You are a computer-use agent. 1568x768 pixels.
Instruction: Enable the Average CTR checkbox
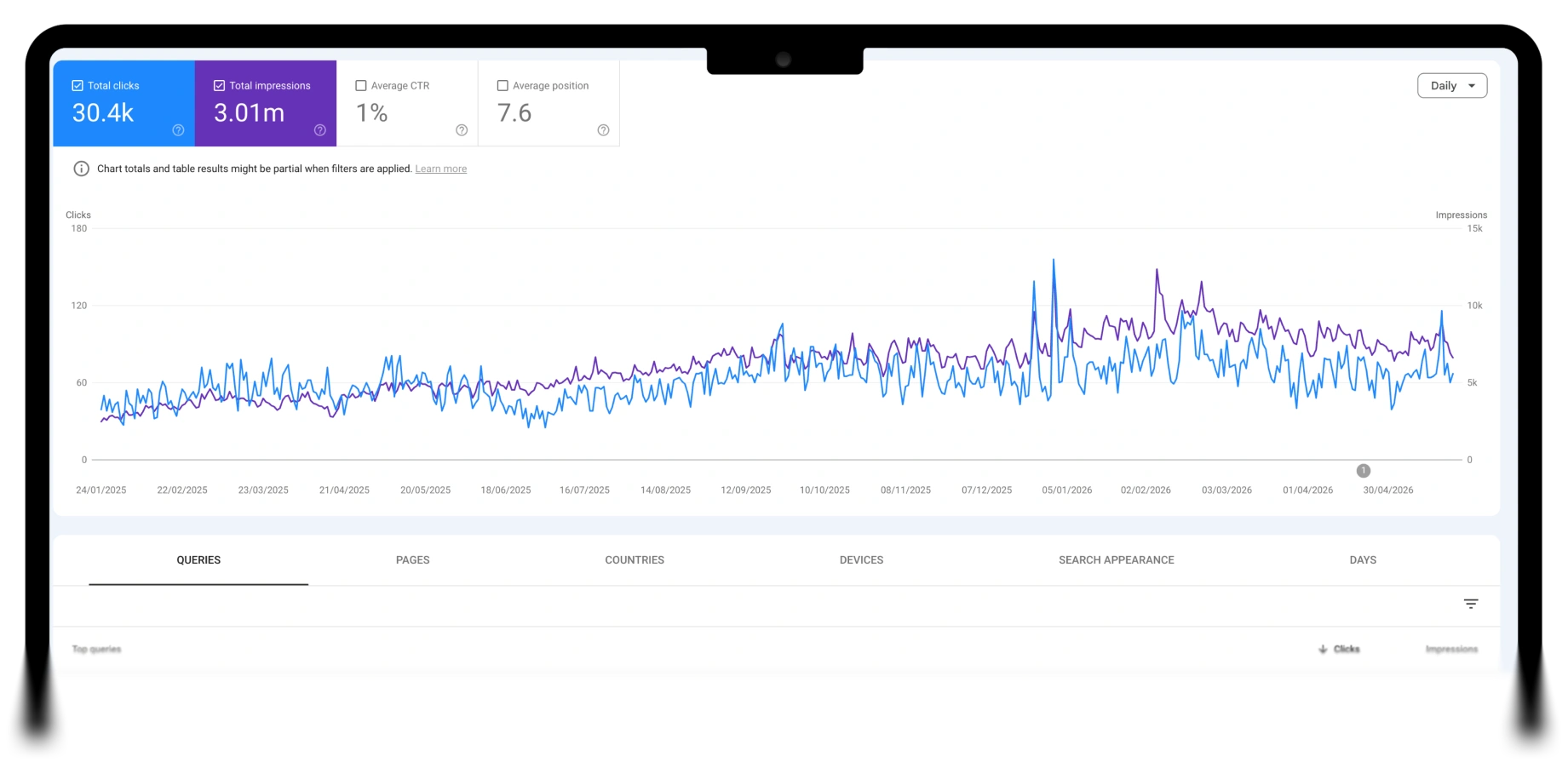click(x=361, y=86)
